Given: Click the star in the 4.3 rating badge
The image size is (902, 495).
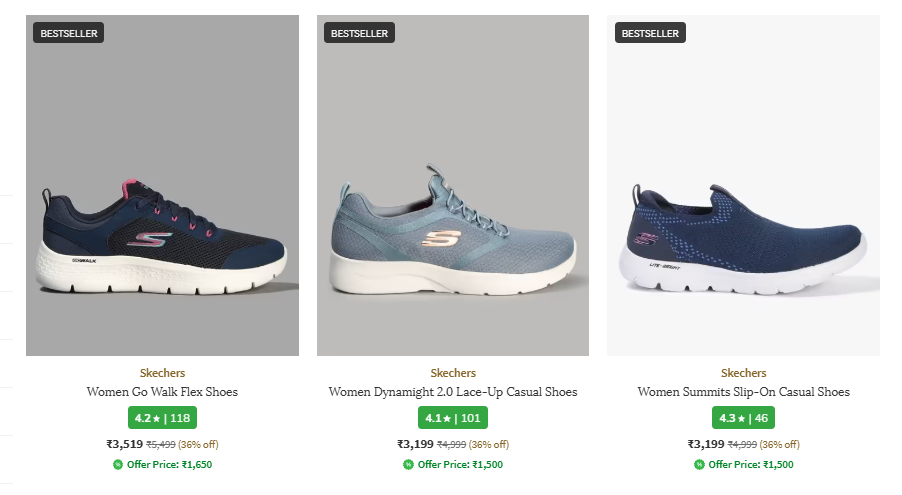Looking at the screenshot, I should pyautogui.click(x=741, y=419).
